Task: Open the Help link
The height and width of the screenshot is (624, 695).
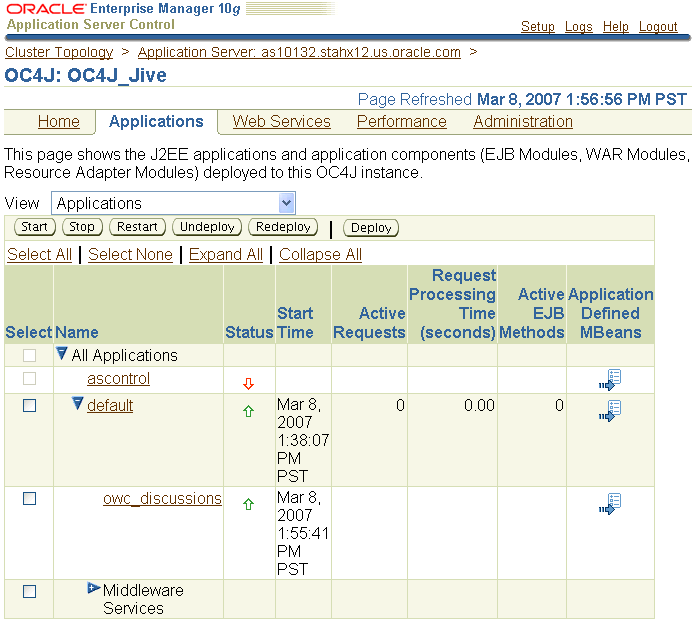Action: click(616, 27)
